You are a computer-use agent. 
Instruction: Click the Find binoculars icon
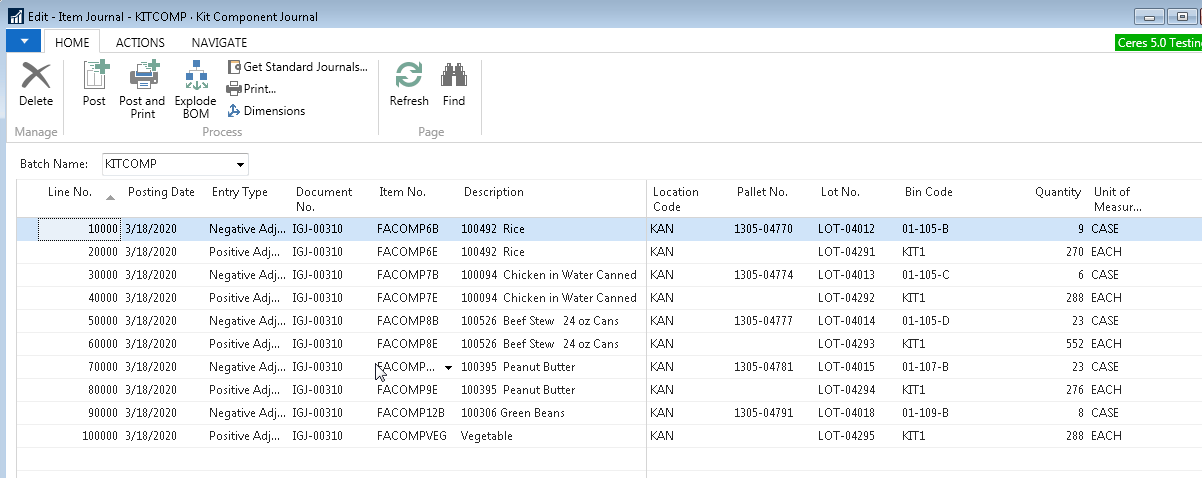pos(454,77)
